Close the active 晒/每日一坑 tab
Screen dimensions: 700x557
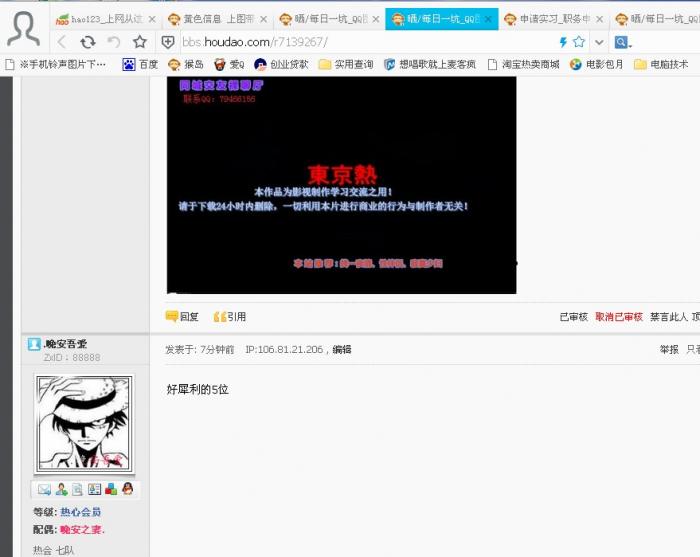point(488,19)
